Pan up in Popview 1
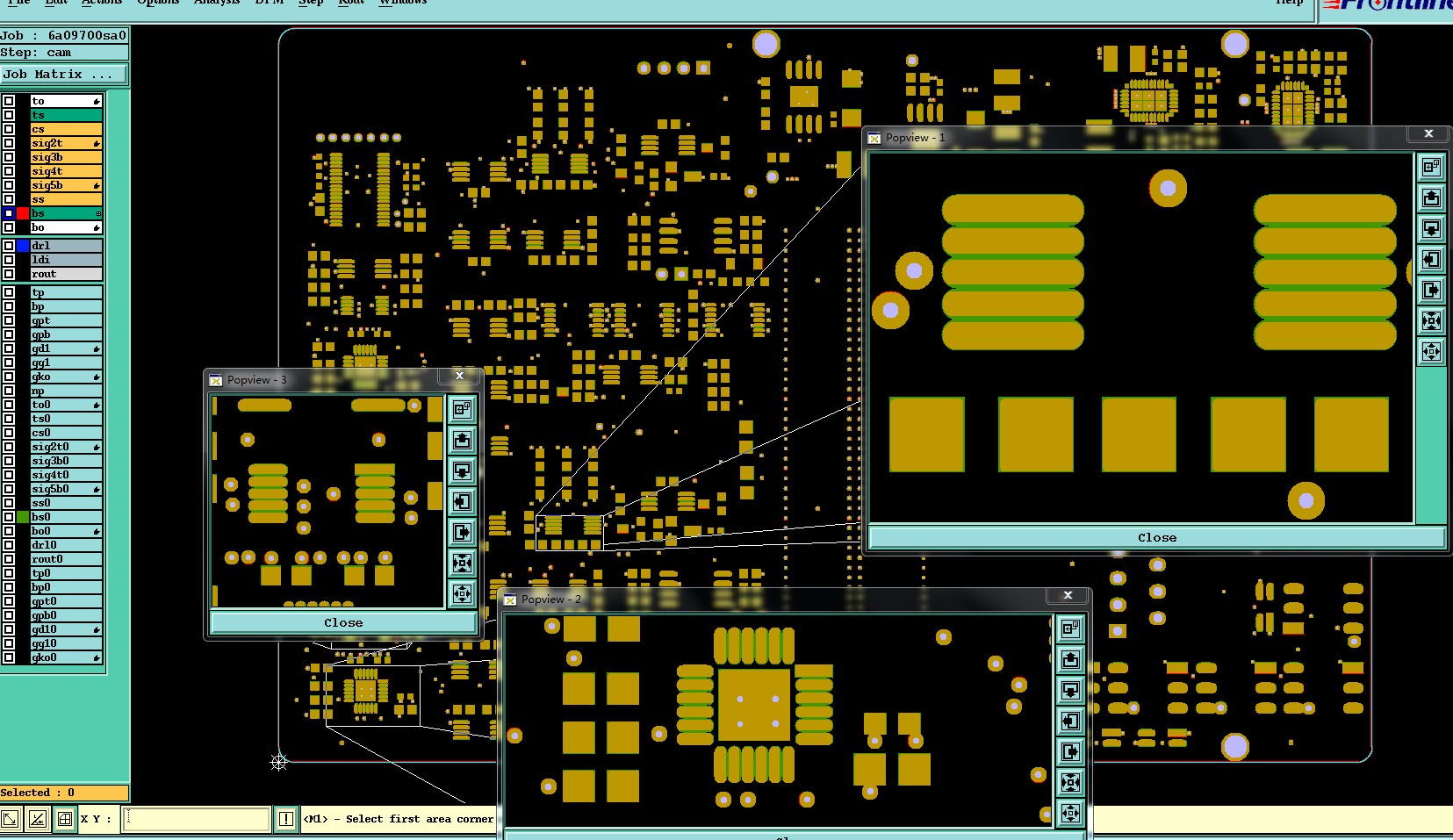 tap(1431, 197)
